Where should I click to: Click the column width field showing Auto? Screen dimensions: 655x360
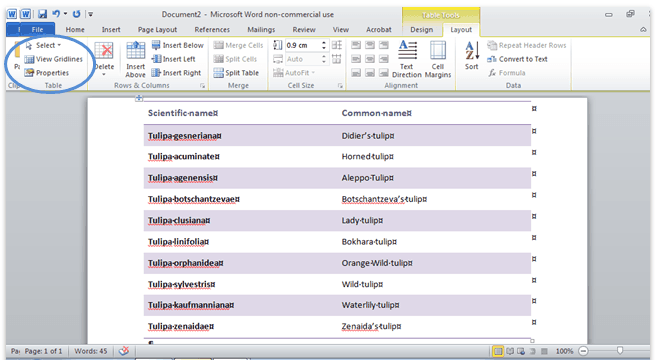click(302, 59)
